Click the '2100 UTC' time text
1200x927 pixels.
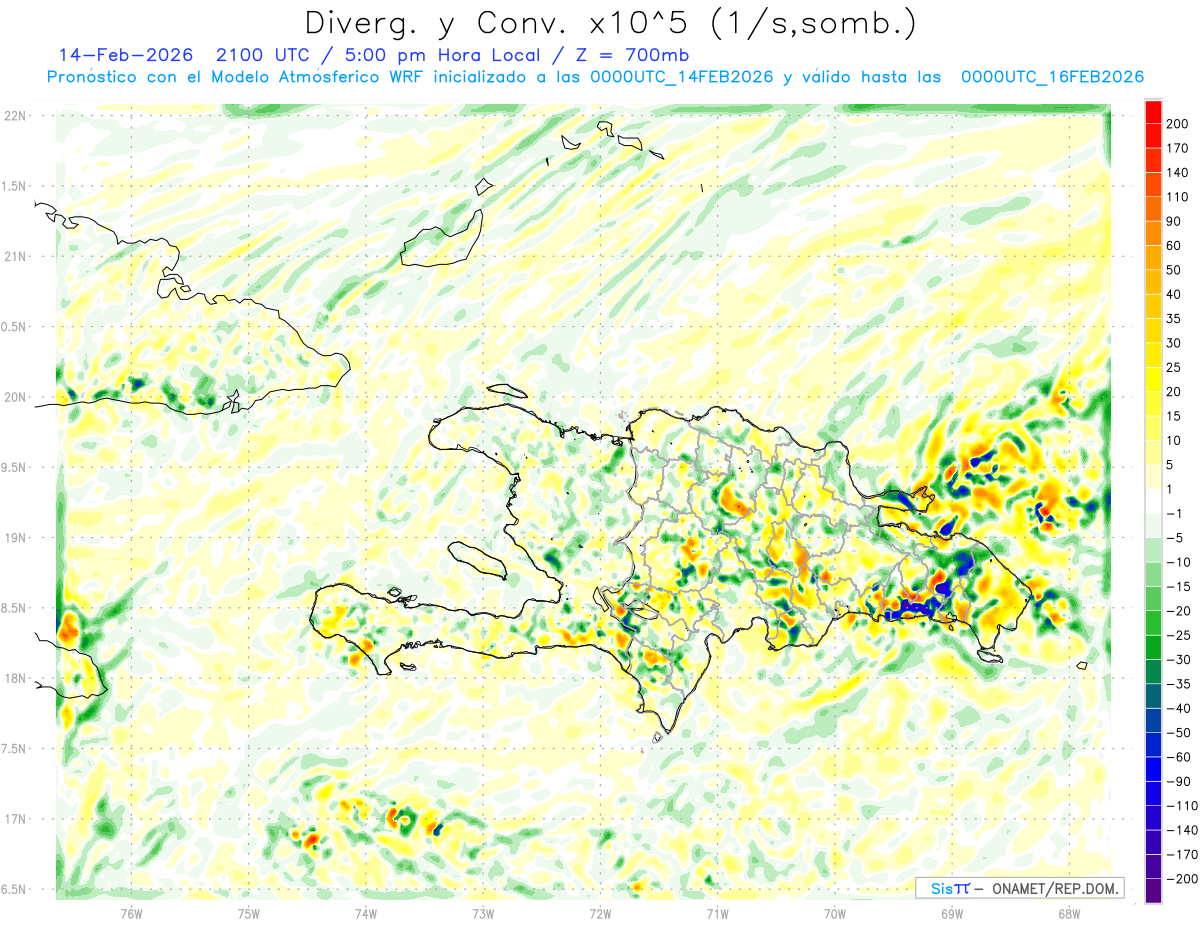[x=263, y=55]
